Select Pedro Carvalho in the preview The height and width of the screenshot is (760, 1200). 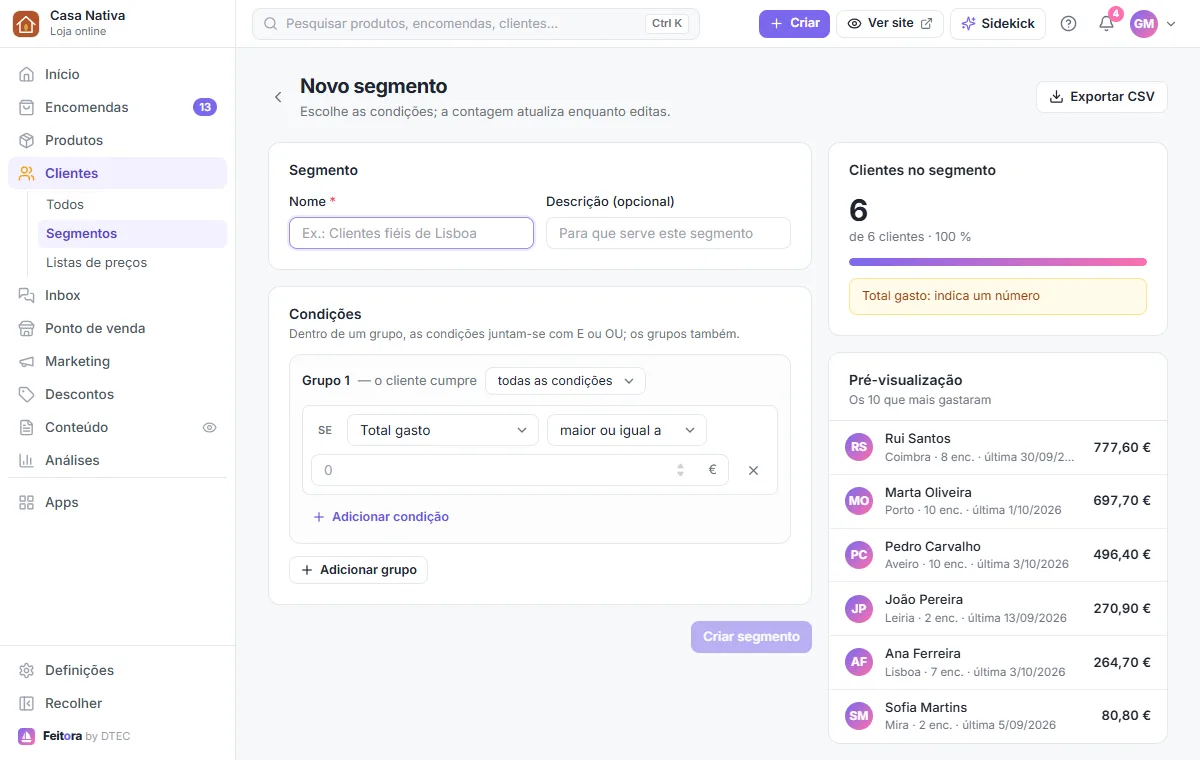(998, 555)
